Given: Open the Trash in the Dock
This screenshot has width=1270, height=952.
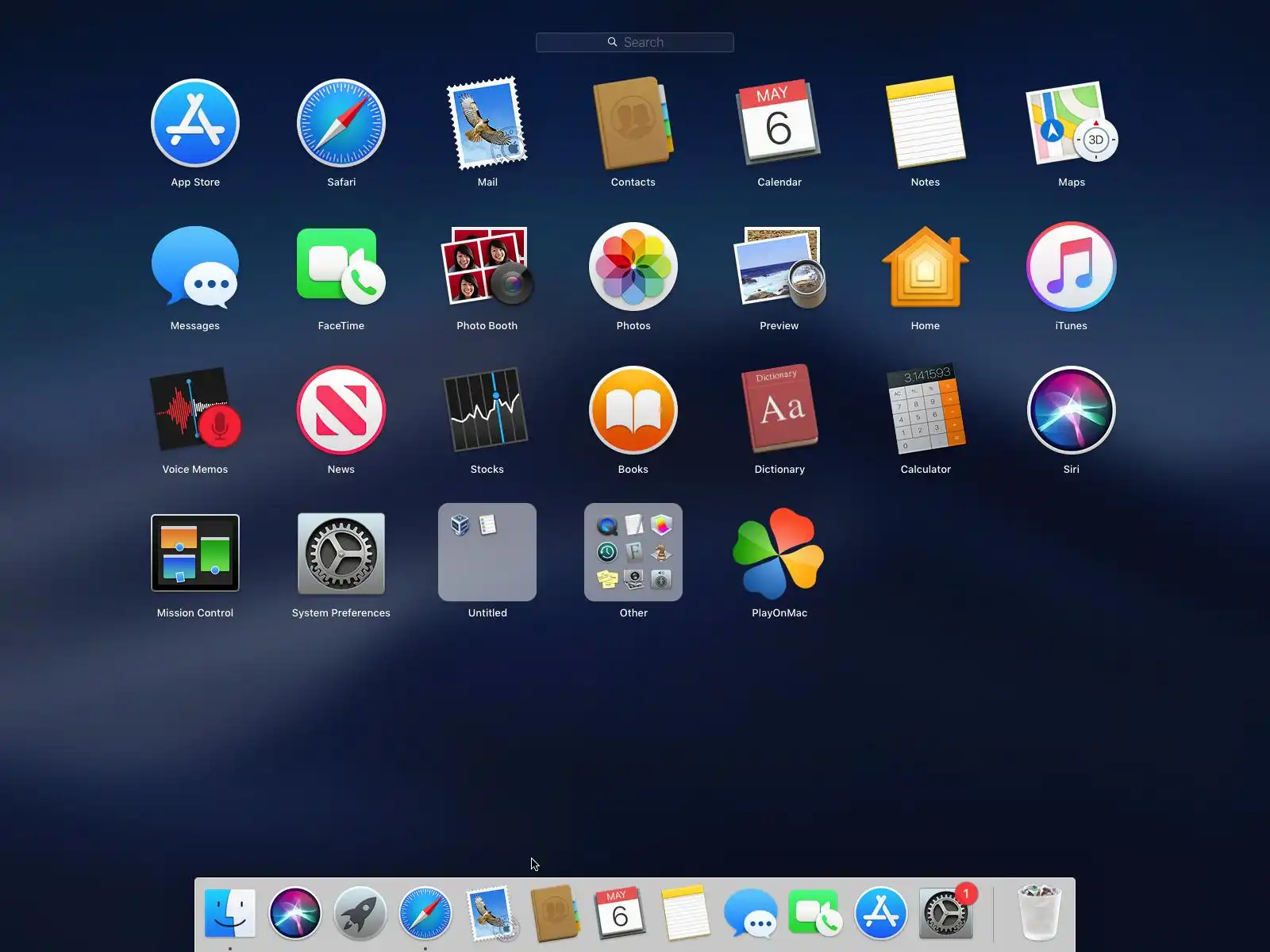Looking at the screenshot, I should pyautogui.click(x=1040, y=914).
